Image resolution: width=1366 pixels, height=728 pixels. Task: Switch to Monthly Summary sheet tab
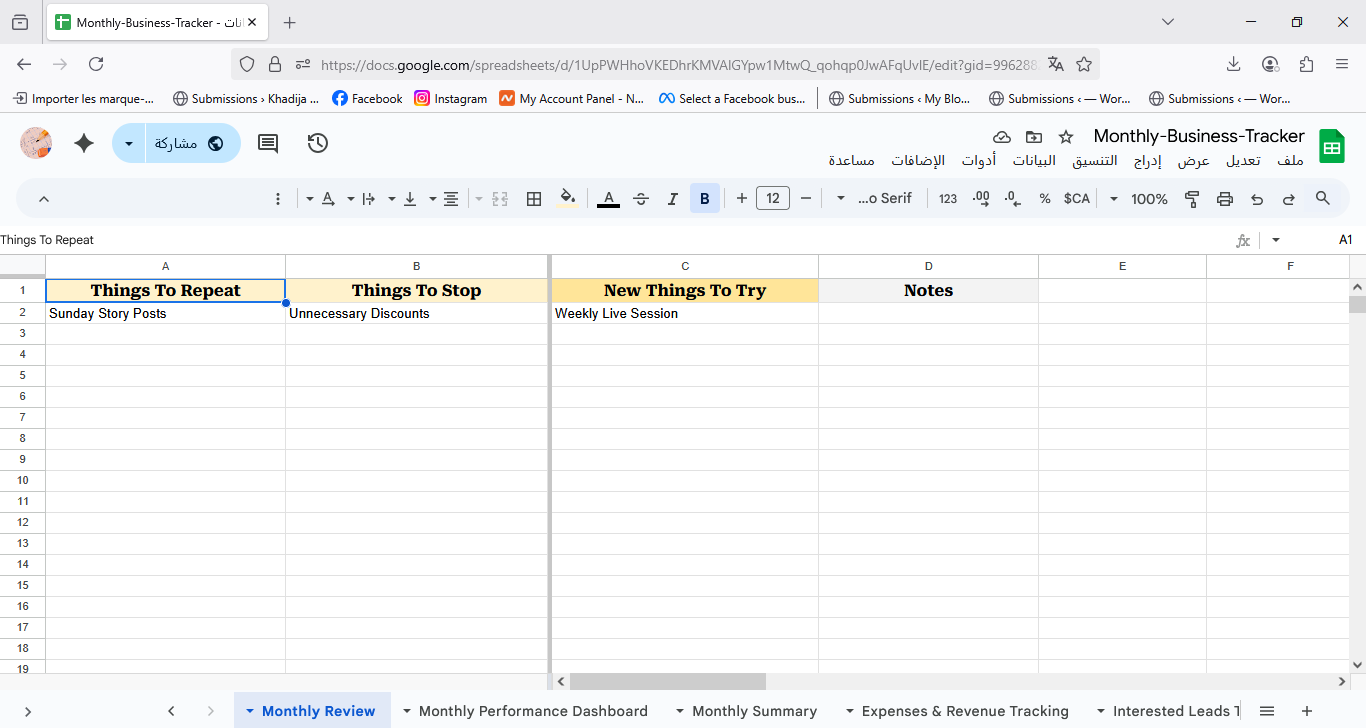pyautogui.click(x=754, y=711)
